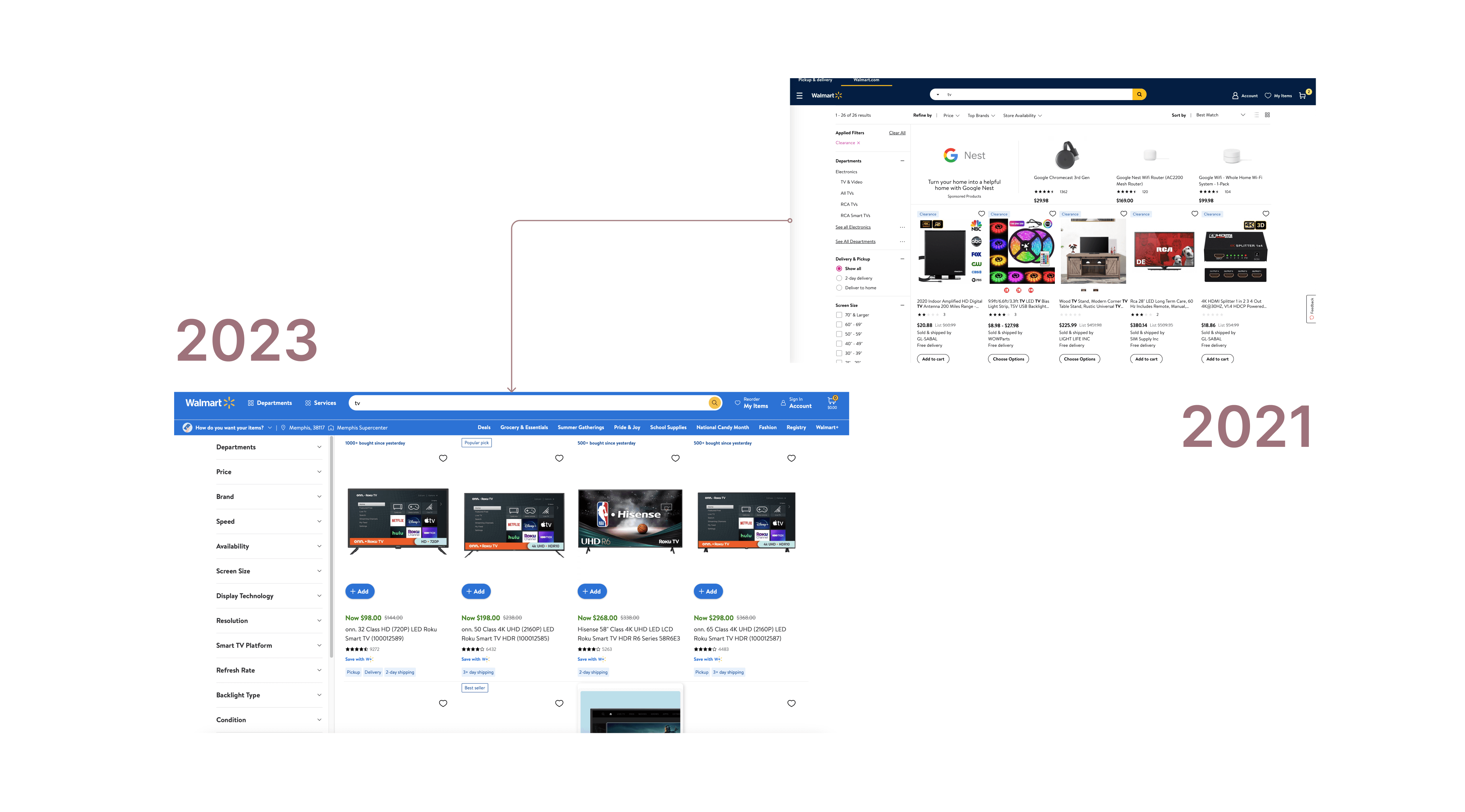The image size is (1465, 812).
Task: Expand the Price filter in the 2023 sidebar
Action: click(x=268, y=472)
